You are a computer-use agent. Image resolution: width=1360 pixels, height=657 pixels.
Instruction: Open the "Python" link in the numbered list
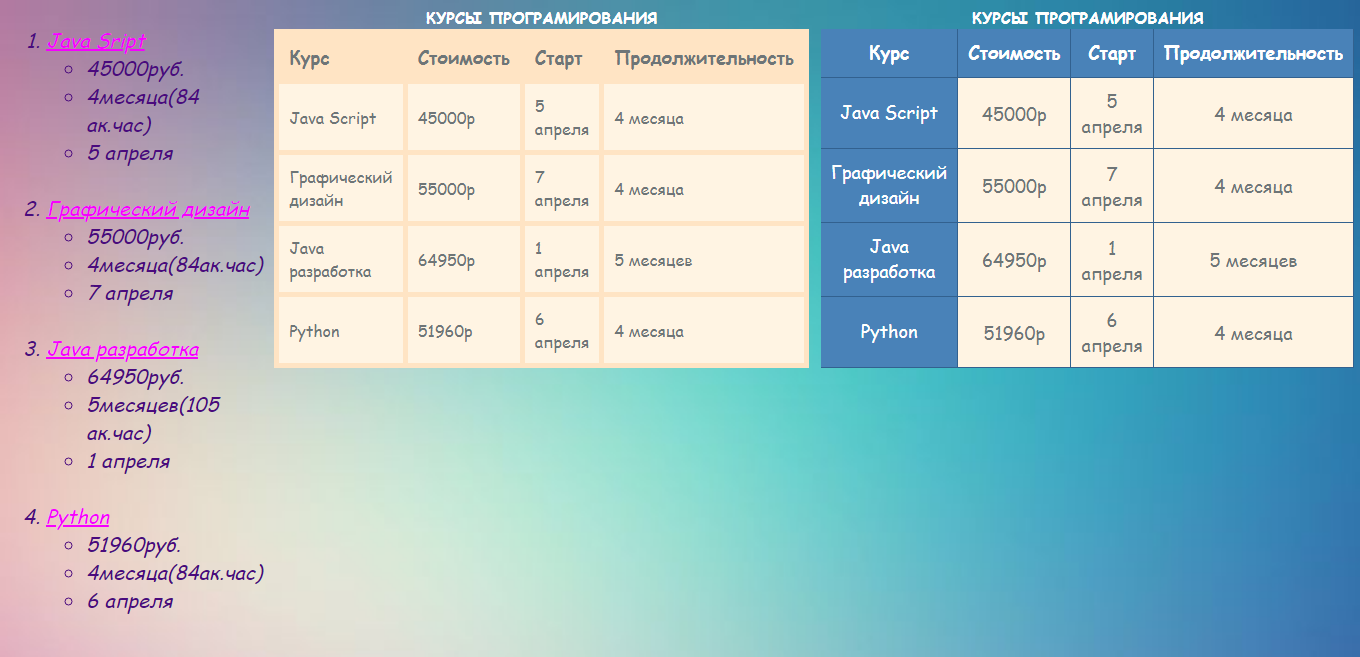(78, 517)
